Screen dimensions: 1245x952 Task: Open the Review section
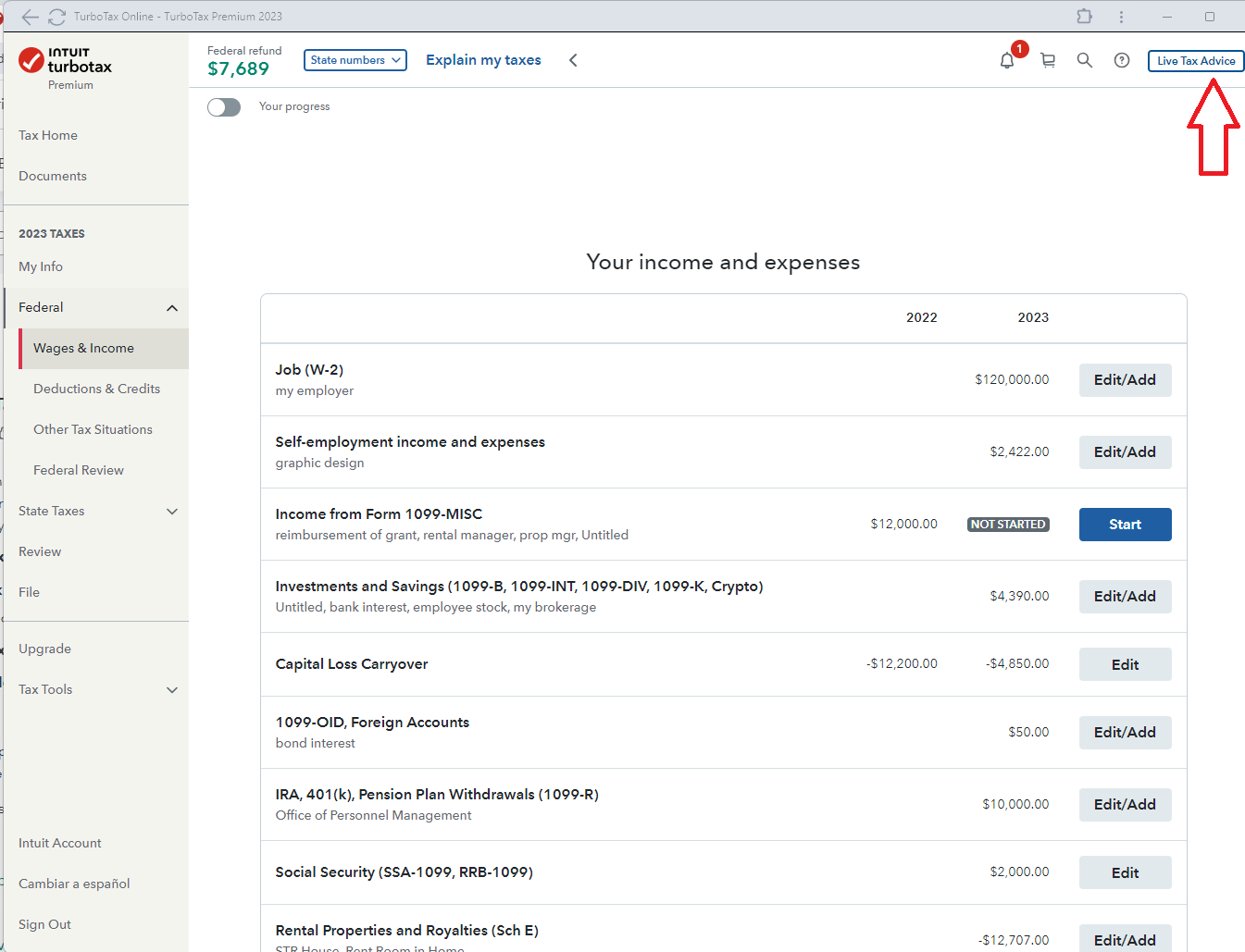40,551
